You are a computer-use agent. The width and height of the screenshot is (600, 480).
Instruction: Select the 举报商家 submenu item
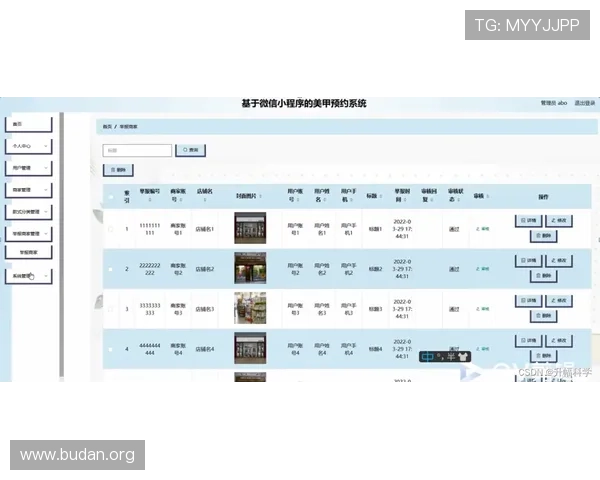pyautogui.click(x=28, y=252)
